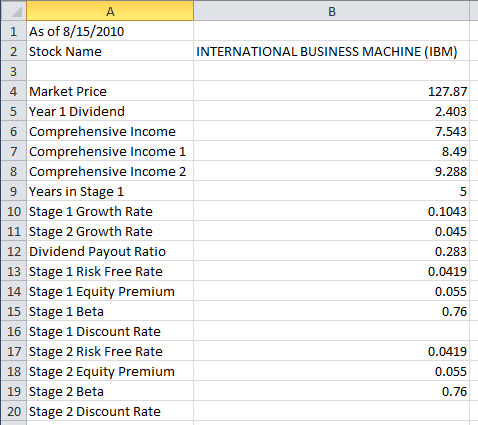Select column A header

tap(110, 12)
